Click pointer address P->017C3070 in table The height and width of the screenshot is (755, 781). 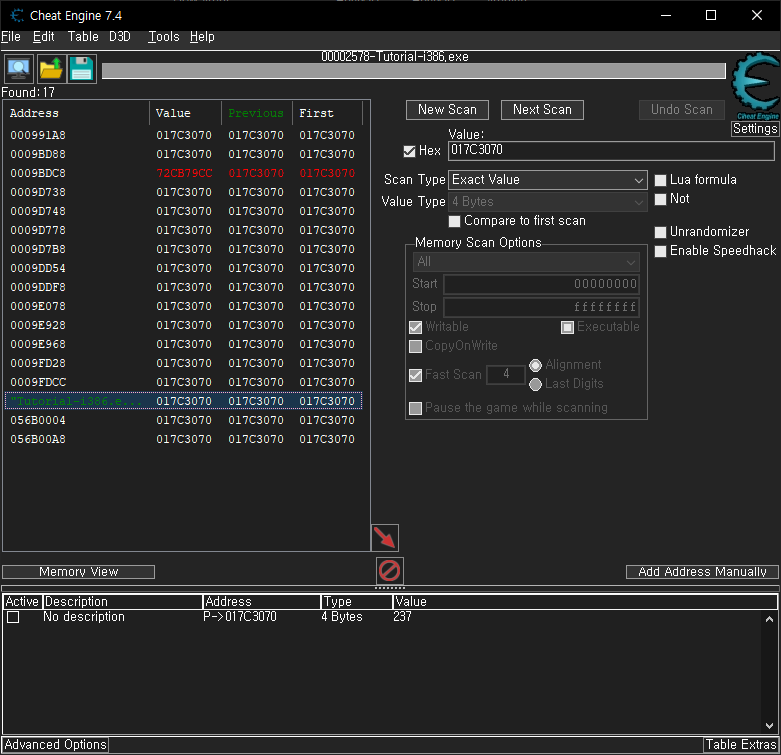[x=240, y=617]
